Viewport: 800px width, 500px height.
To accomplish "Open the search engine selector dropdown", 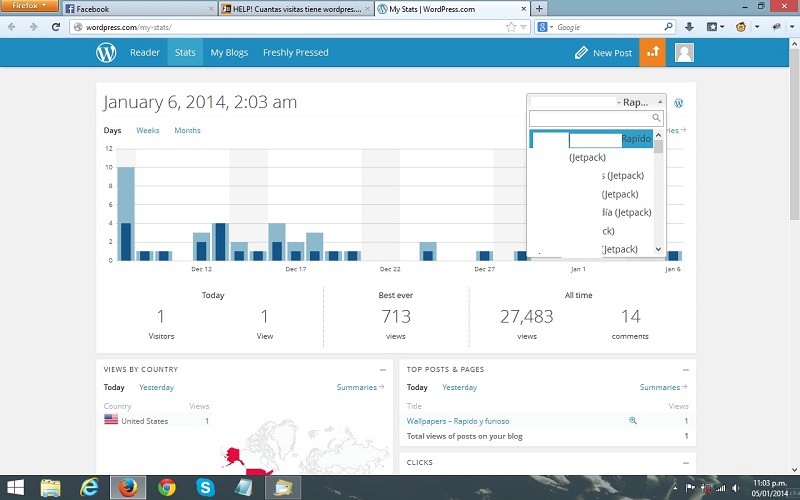I will pos(545,27).
